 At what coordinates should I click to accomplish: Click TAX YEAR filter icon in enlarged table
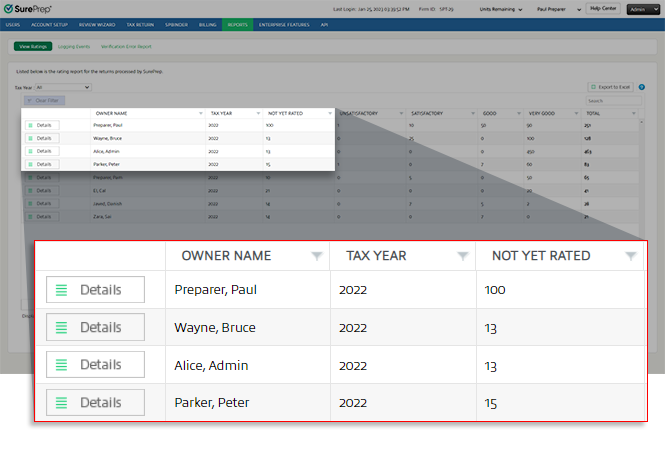[x=463, y=256]
